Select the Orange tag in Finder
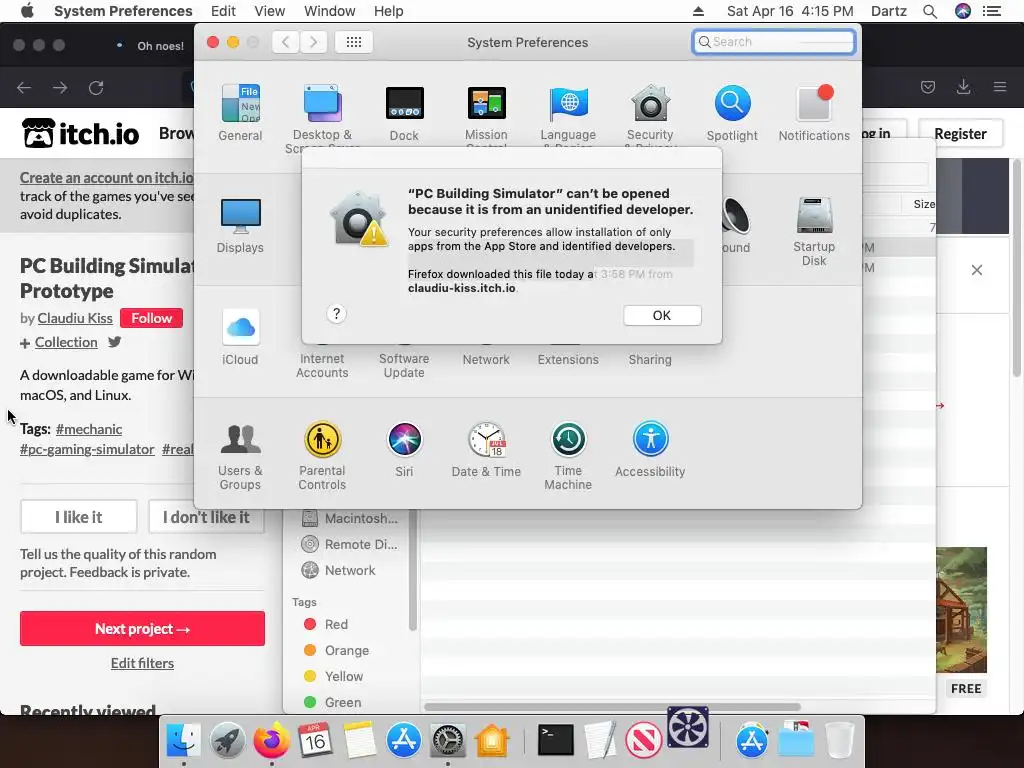Viewport: 1024px width, 768px height. pos(336,650)
